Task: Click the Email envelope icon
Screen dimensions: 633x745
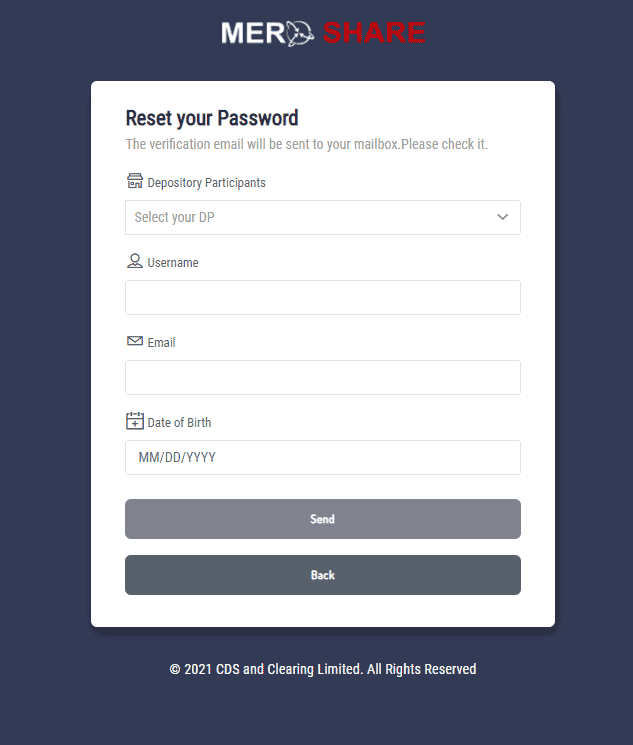Action: [135, 341]
